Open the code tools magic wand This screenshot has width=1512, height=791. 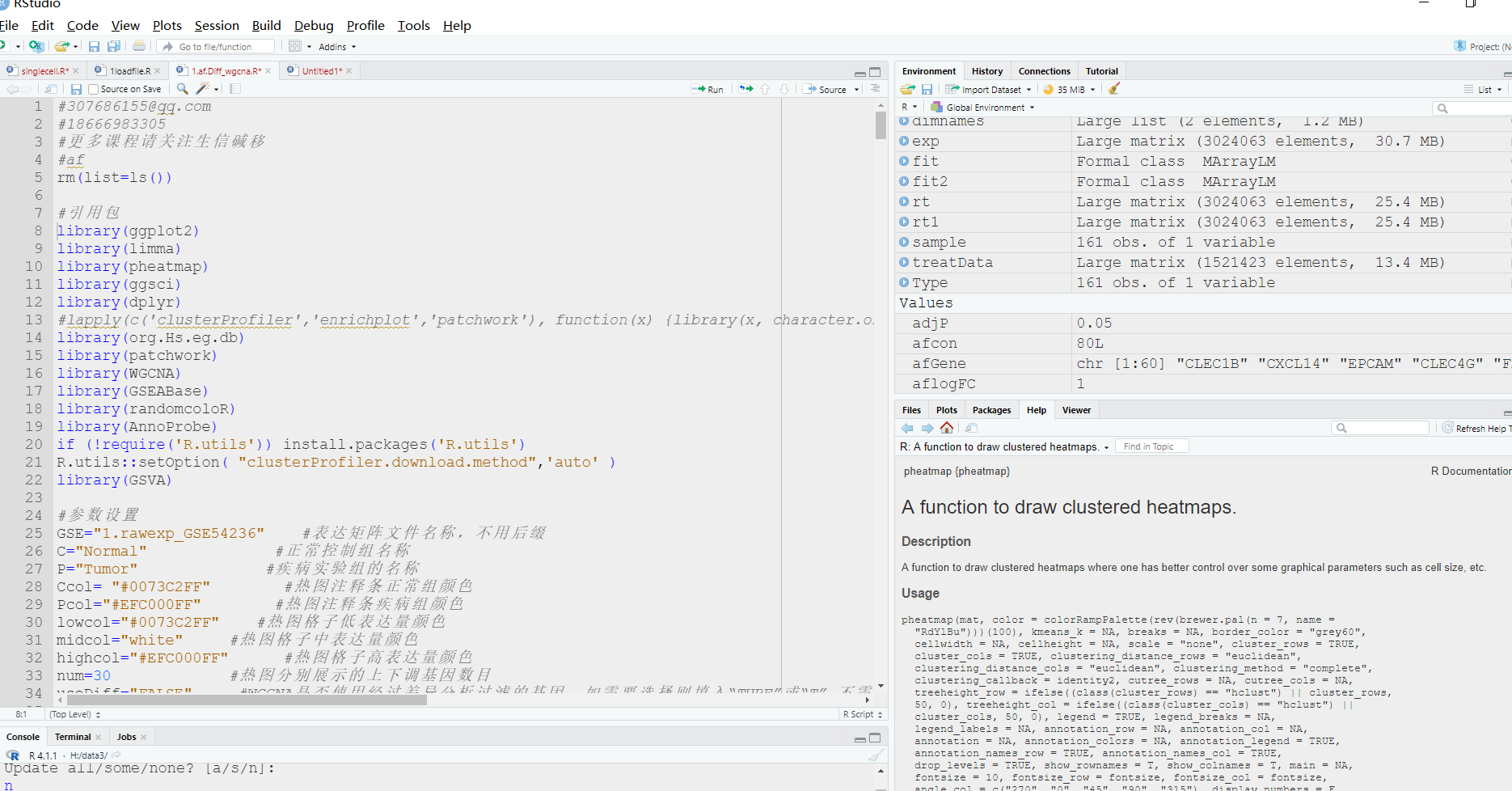(203, 89)
